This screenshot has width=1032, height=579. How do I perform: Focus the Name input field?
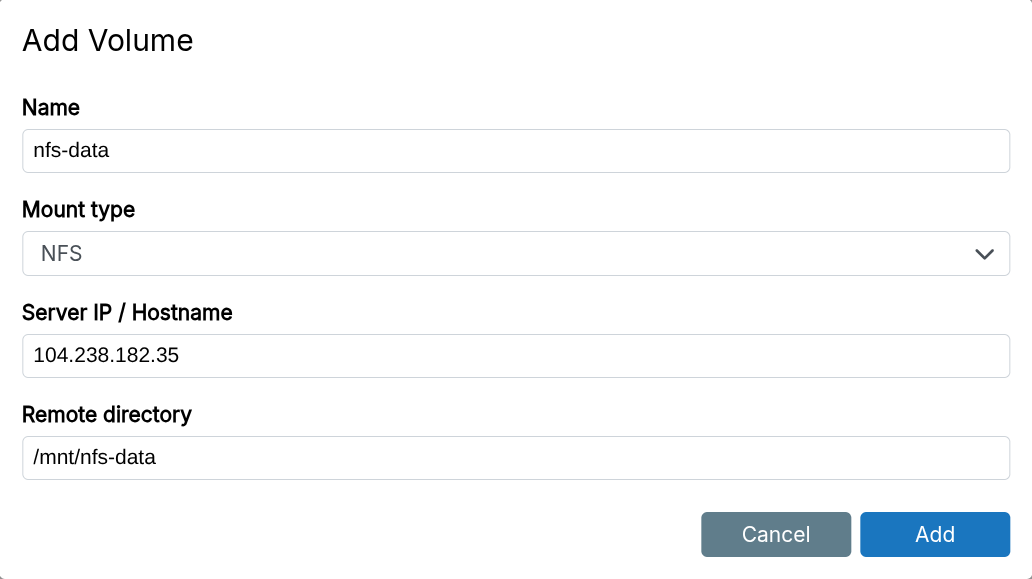pos(515,151)
